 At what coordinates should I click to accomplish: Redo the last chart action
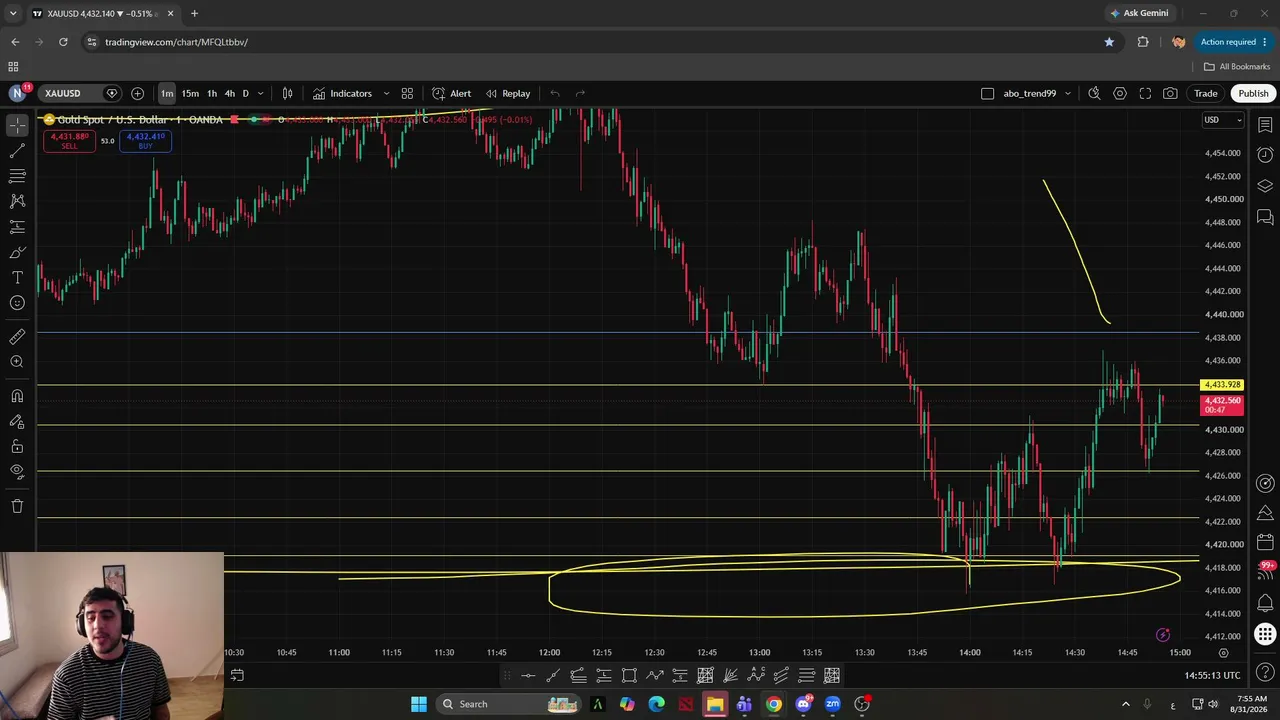(580, 93)
